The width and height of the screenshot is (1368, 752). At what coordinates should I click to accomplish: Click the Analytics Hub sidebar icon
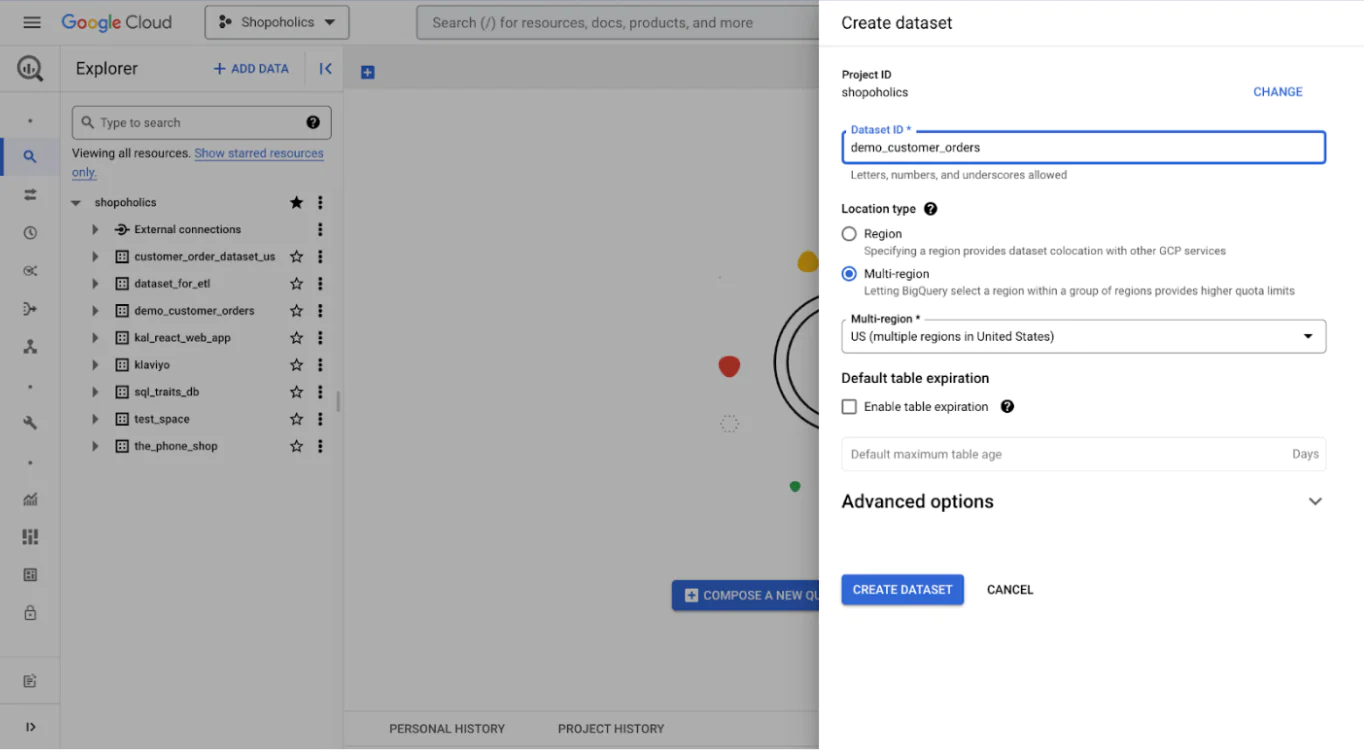(31, 270)
